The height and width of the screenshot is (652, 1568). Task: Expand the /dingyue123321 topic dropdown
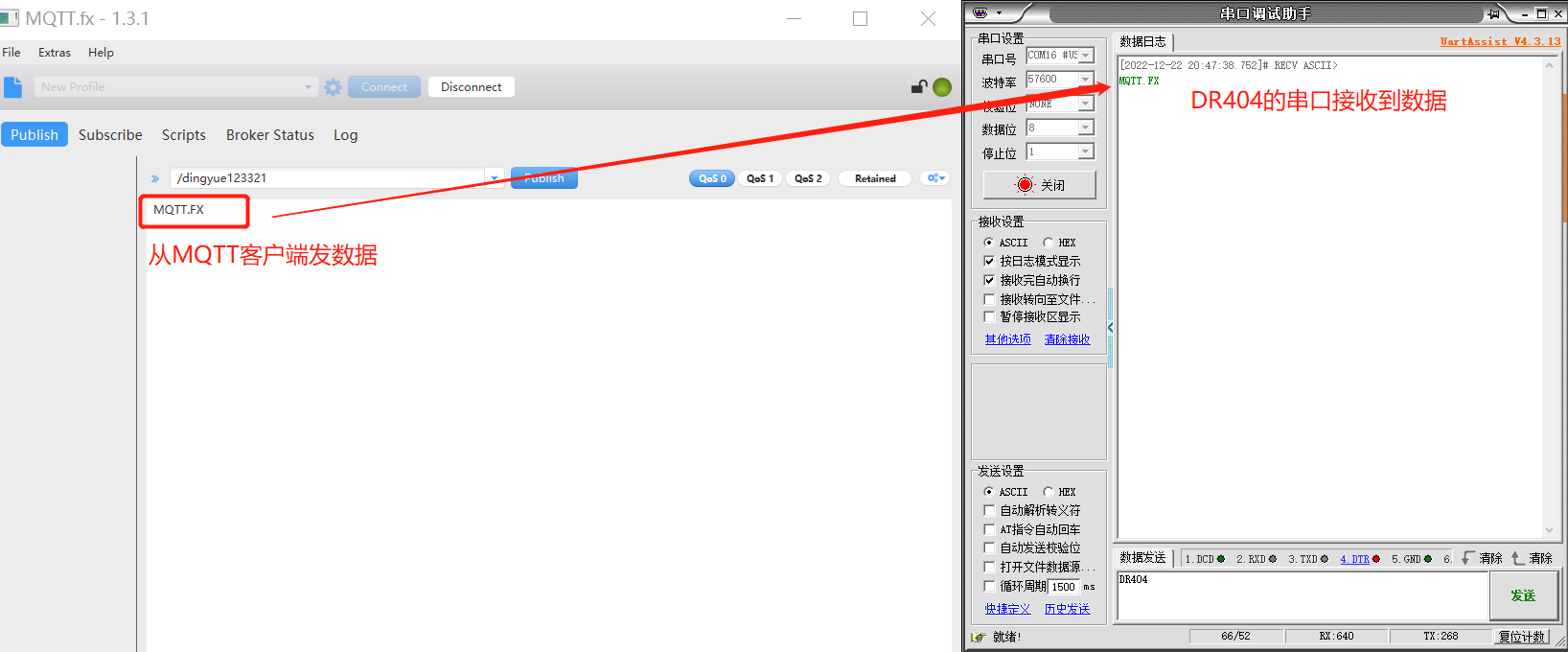(495, 178)
